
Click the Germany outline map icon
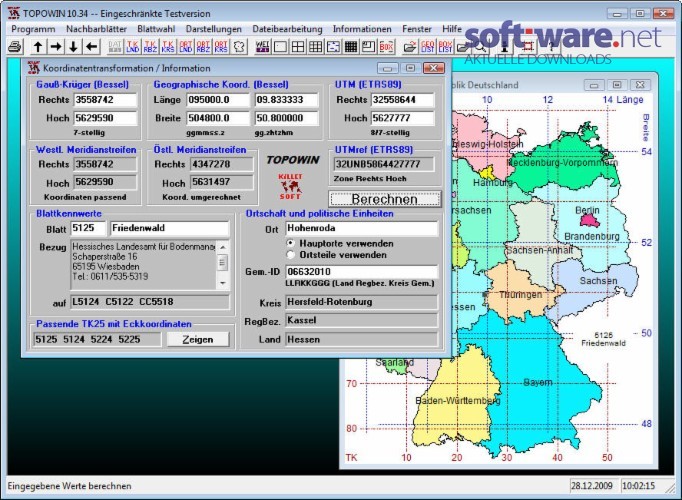pyautogui.click(x=239, y=47)
